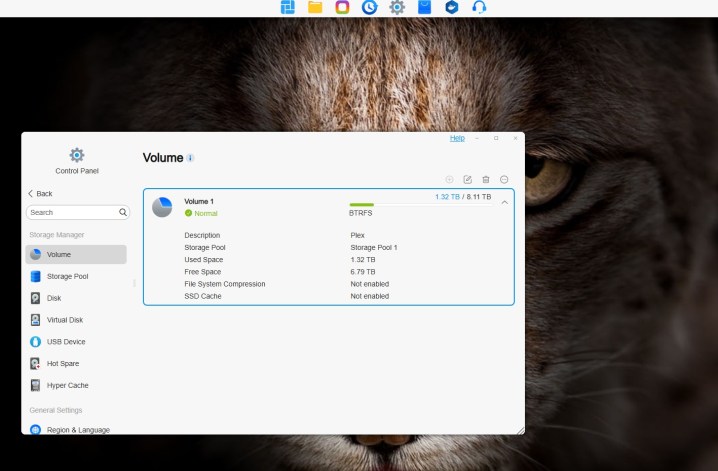Screen dimensions: 718x471
Task: Collapse the Volume 1 details panel
Action: coord(504,202)
